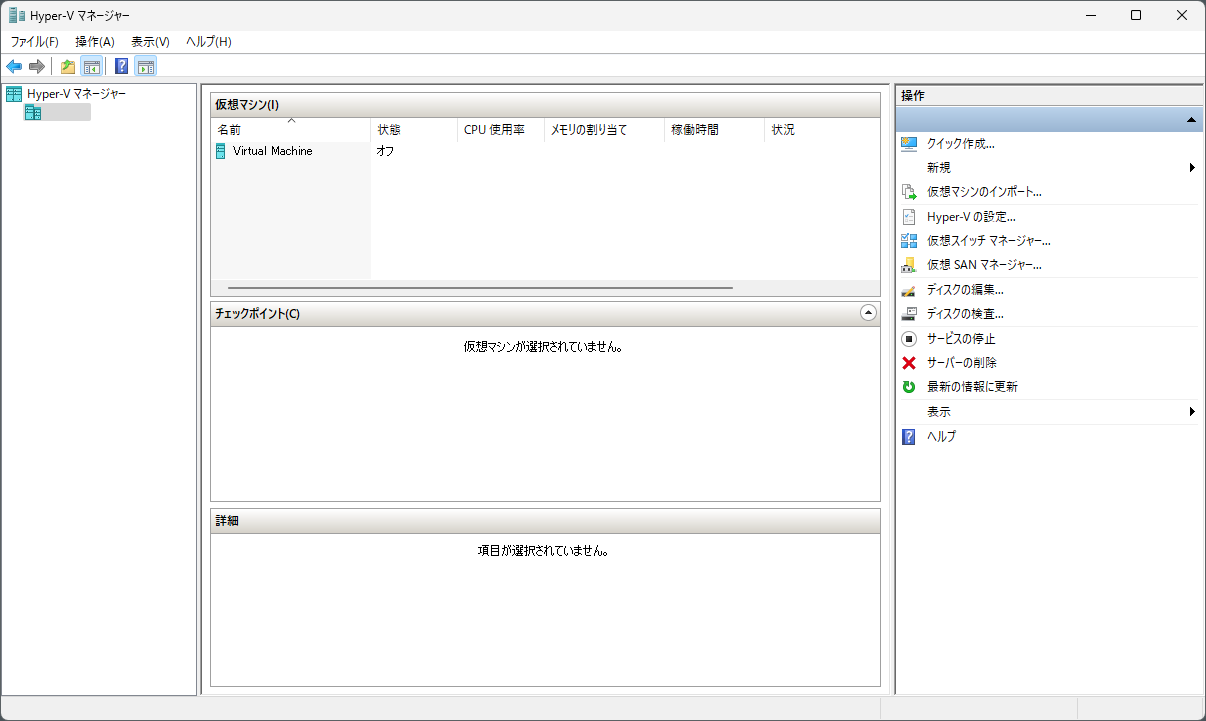Click the blue help toolbar icon

coord(121,67)
